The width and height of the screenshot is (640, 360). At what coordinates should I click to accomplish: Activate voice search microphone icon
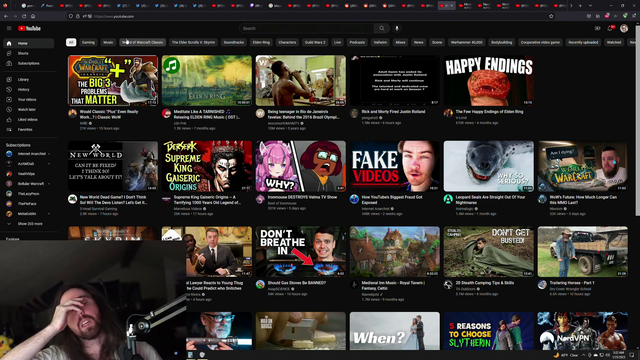[x=397, y=28]
